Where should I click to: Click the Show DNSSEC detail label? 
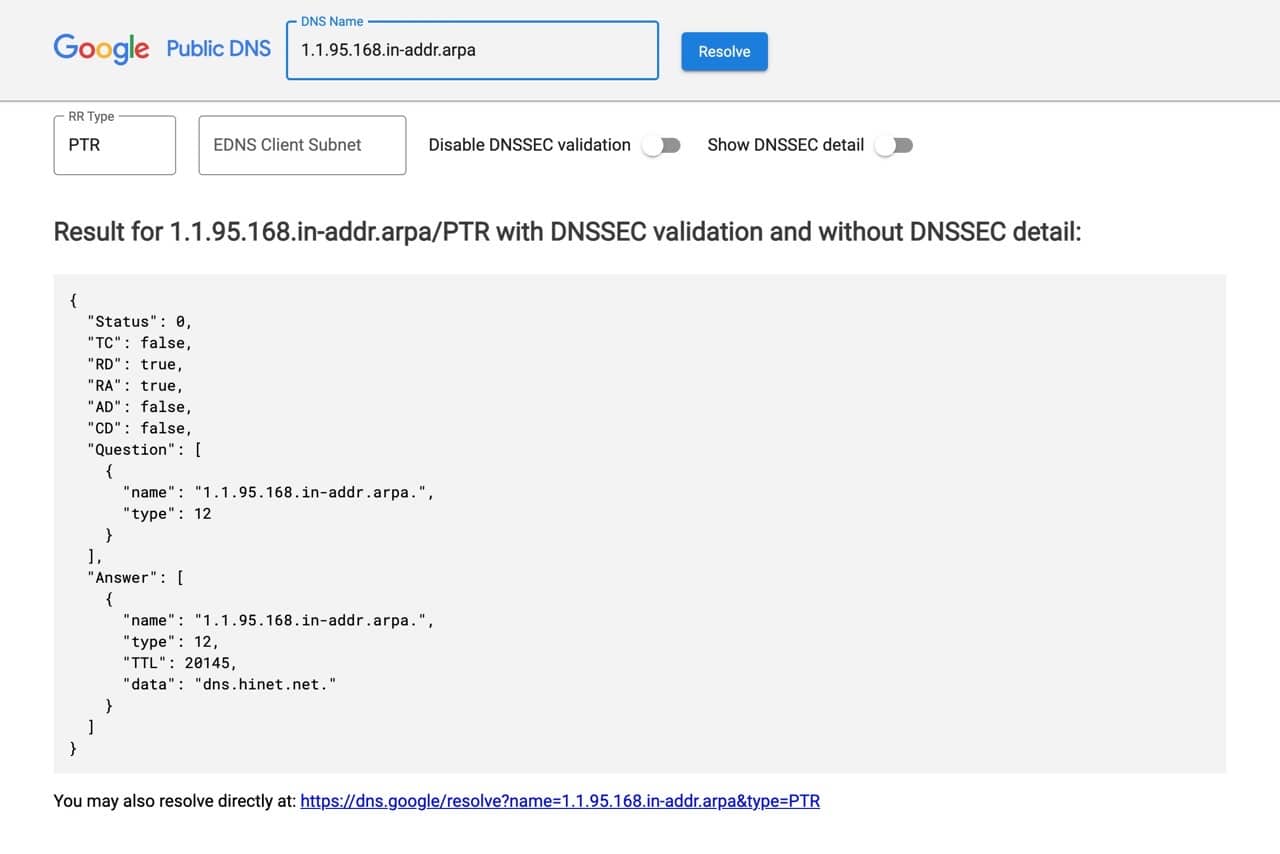[786, 145]
